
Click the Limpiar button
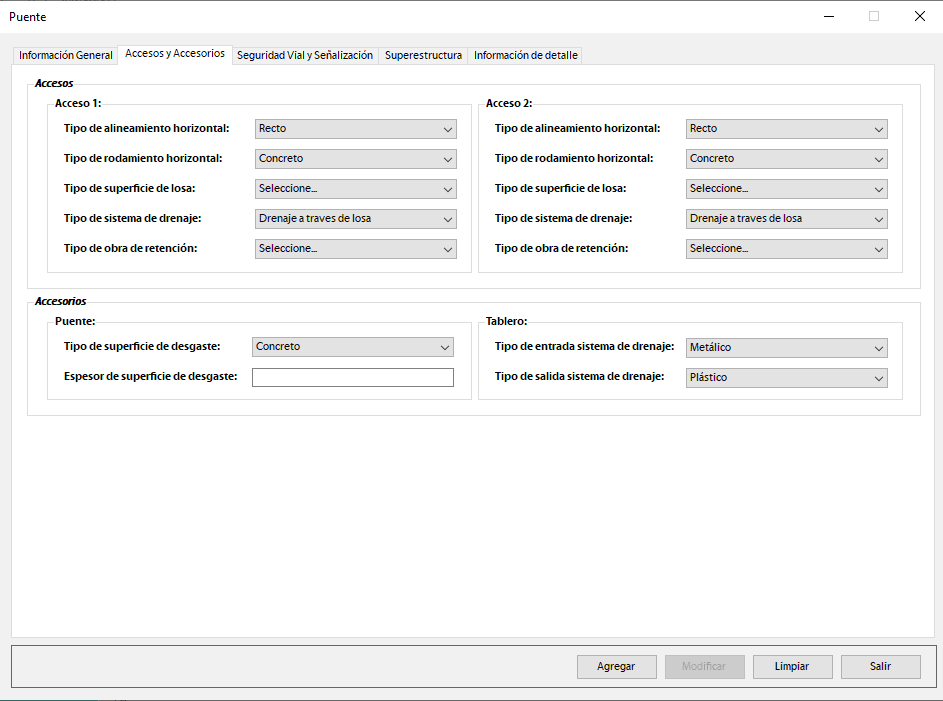[x=792, y=667]
